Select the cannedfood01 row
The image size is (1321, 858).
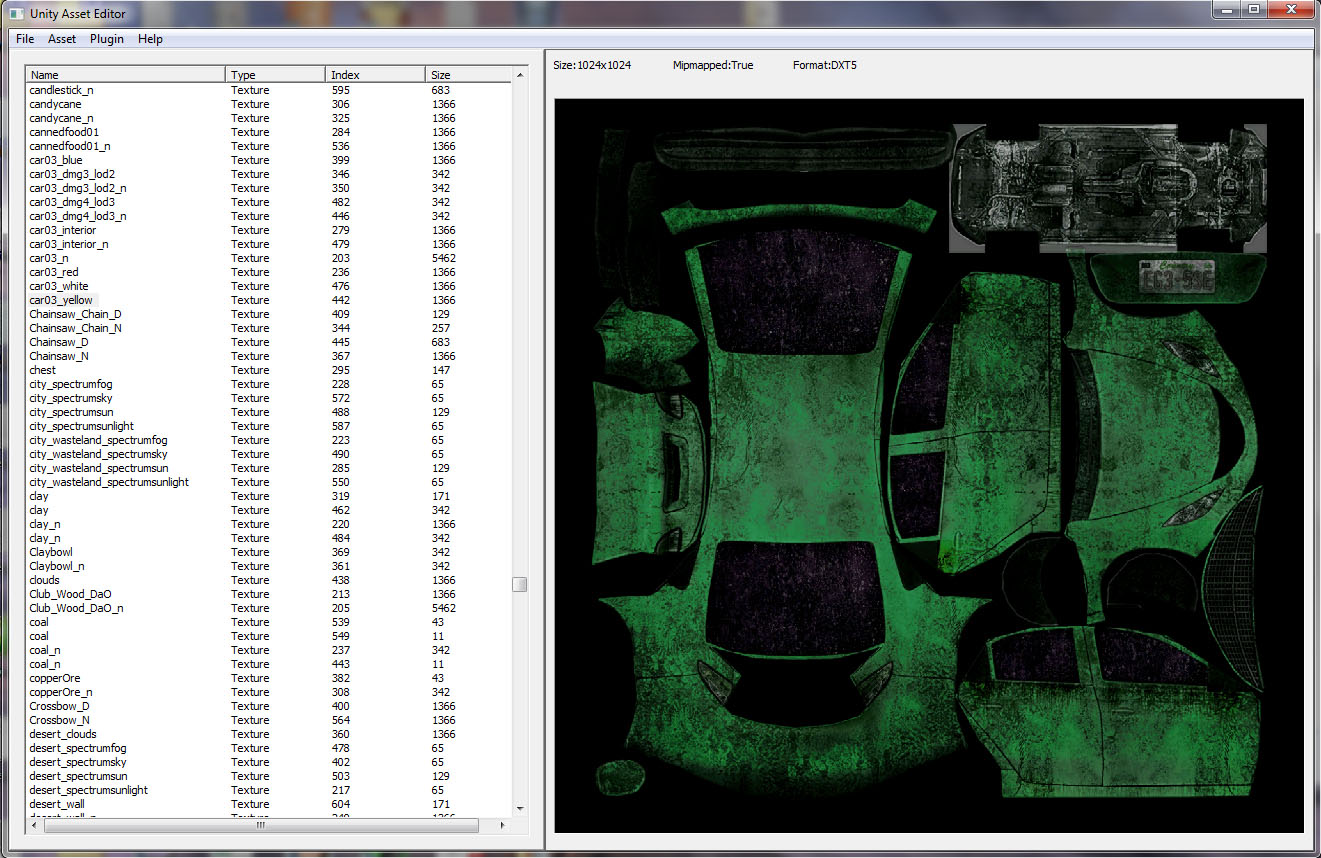pos(268,132)
